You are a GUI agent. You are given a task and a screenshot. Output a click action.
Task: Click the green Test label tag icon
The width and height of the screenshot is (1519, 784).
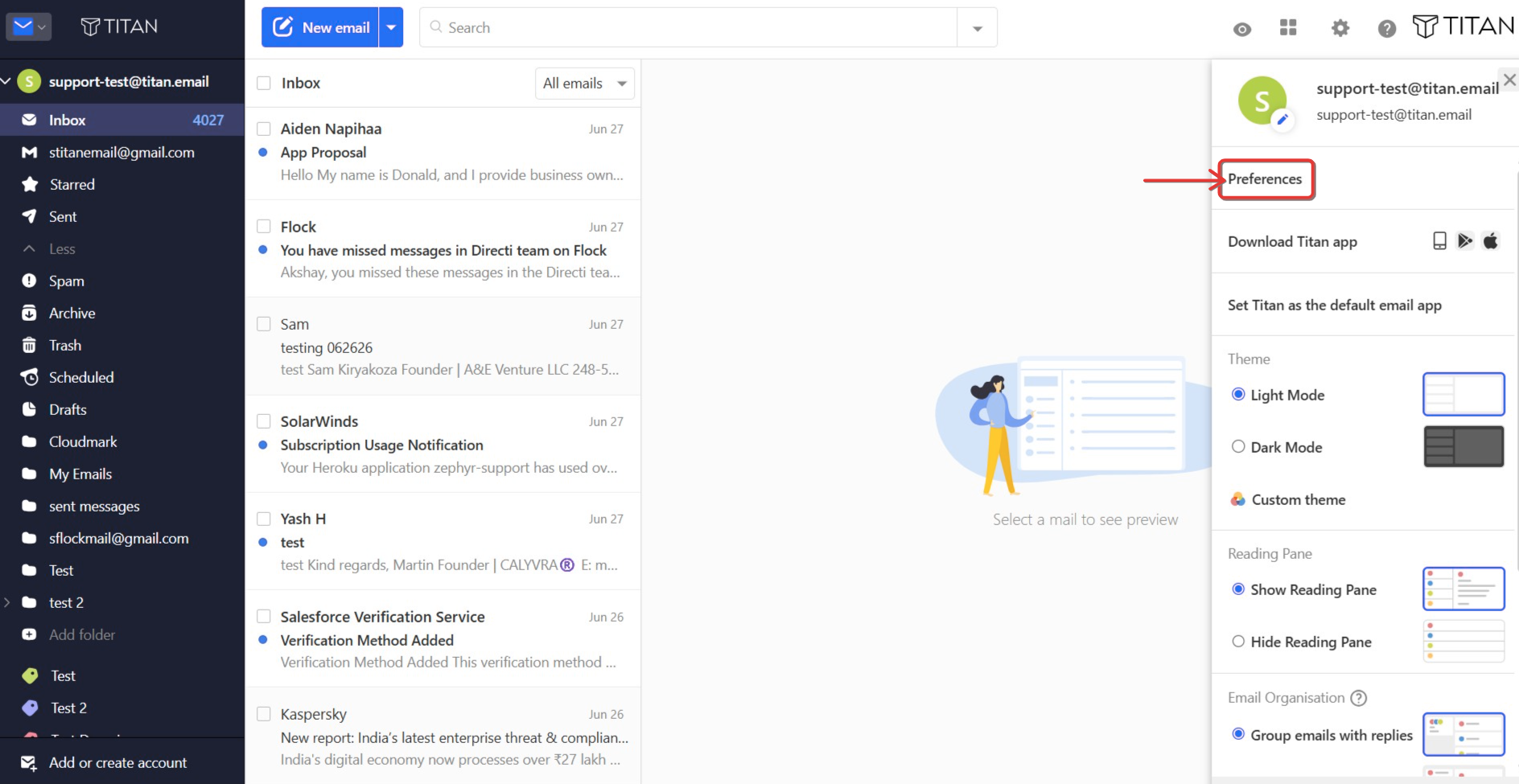pyautogui.click(x=30, y=675)
